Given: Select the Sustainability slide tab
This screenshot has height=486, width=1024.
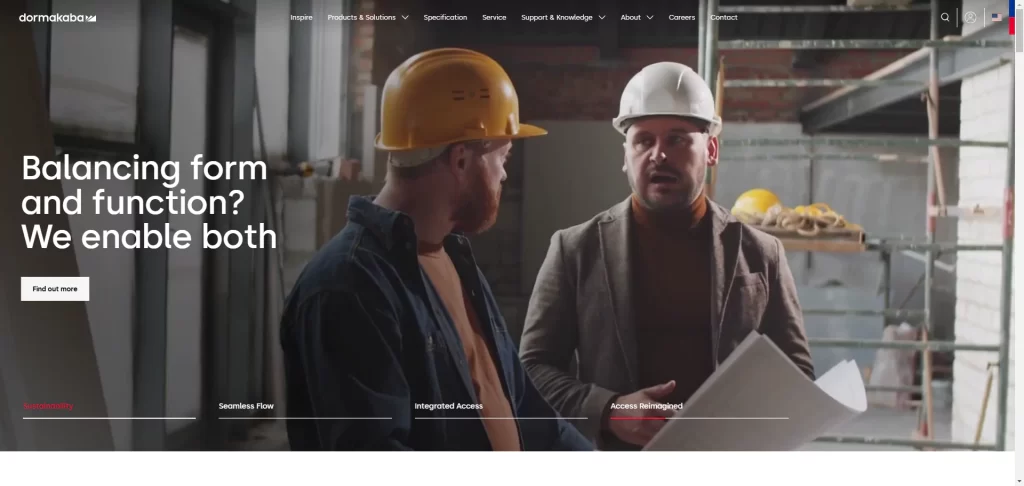Looking at the screenshot, I should (x=48, y=406).
